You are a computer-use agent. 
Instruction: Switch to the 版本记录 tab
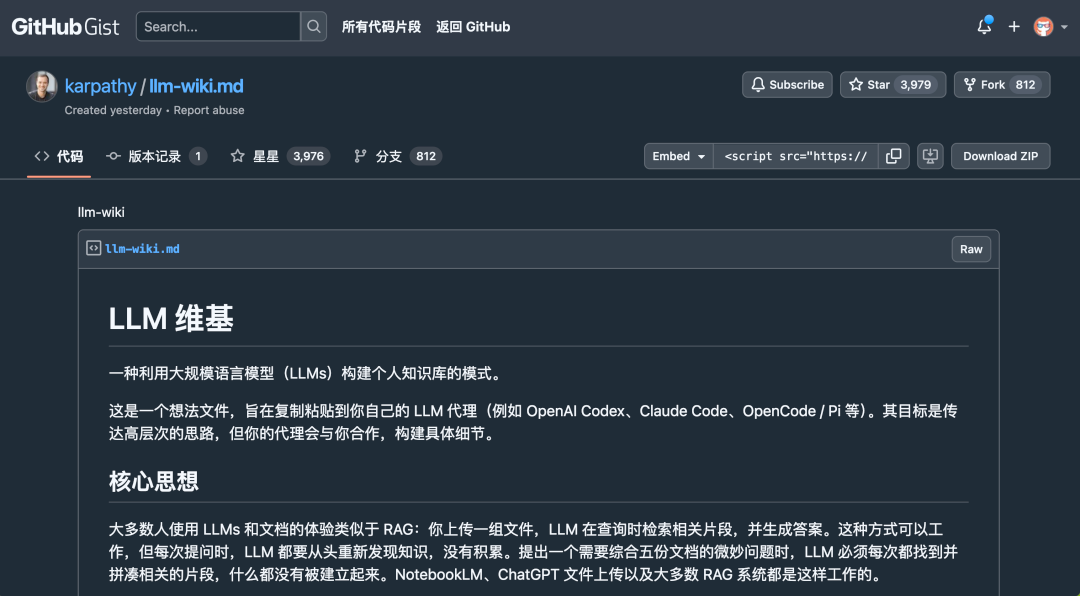pyautogui.click(x=156, y=156)
